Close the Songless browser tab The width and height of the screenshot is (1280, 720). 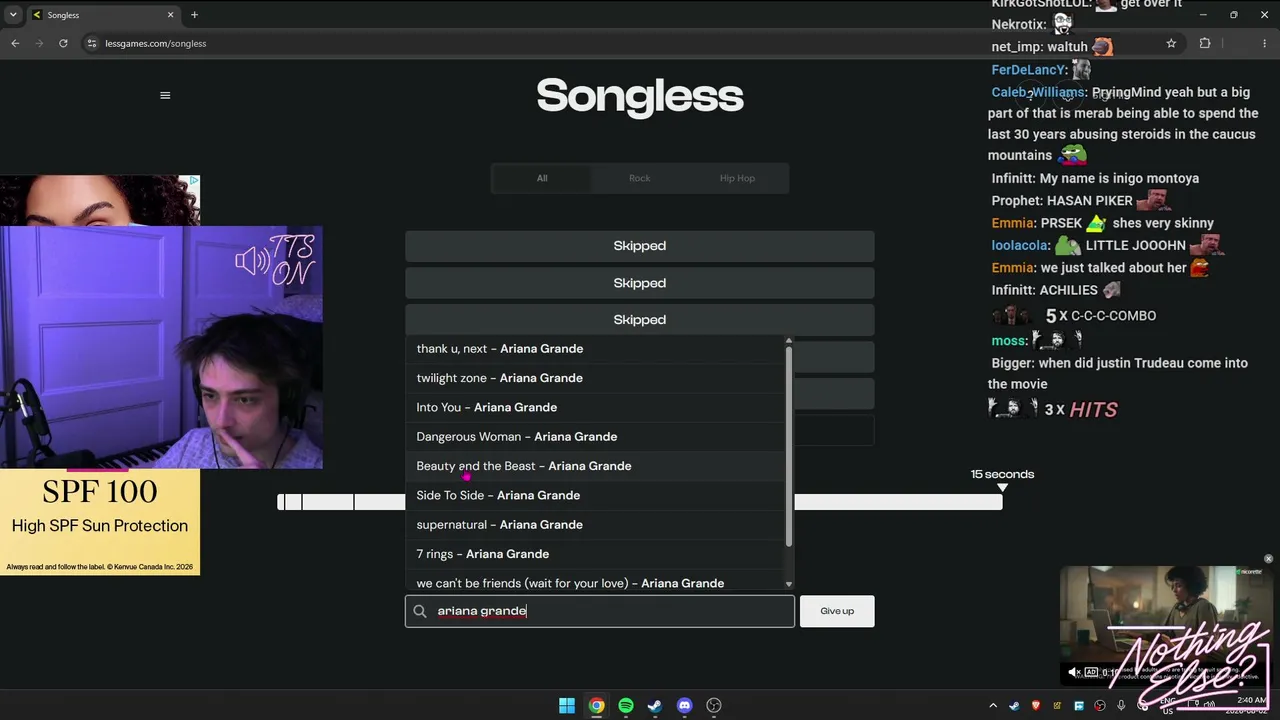coord(170,15)
